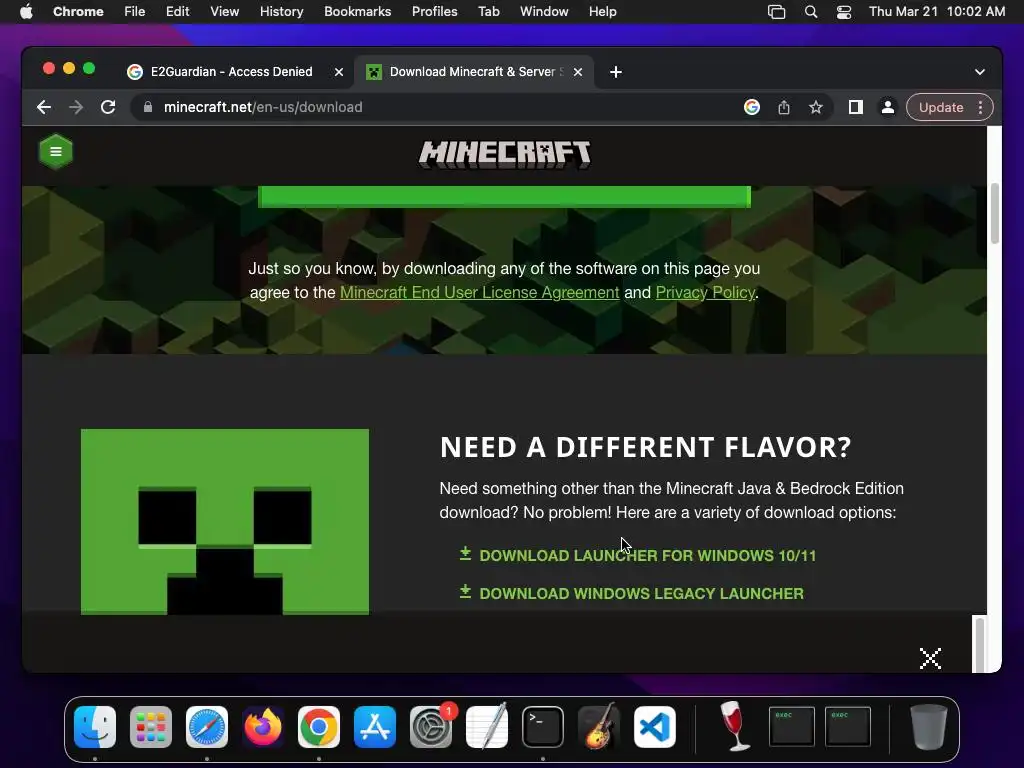Image resolution: width=1024 pixels, height=768 pixels.
Task: Open the View menu
Action: [224, 12]
